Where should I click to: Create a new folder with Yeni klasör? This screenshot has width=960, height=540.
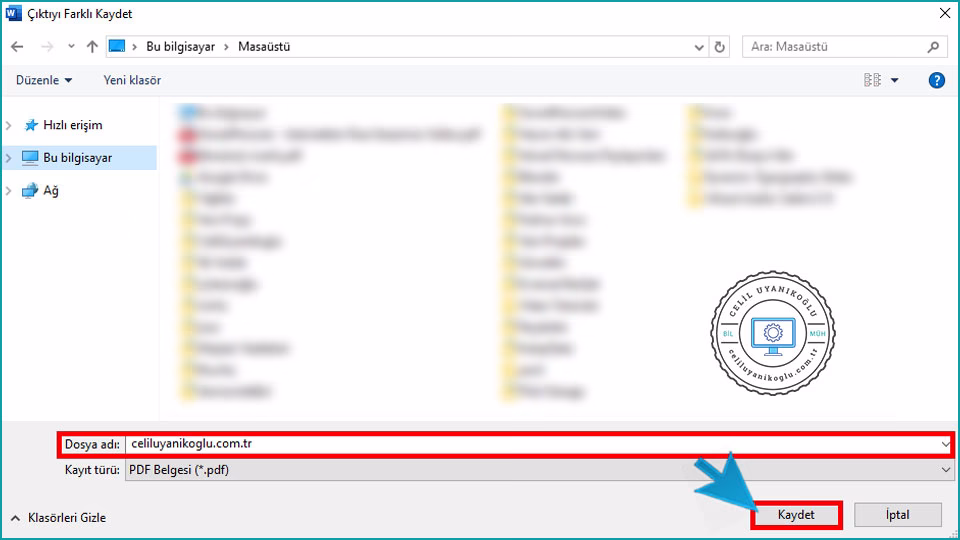[132, 80]
